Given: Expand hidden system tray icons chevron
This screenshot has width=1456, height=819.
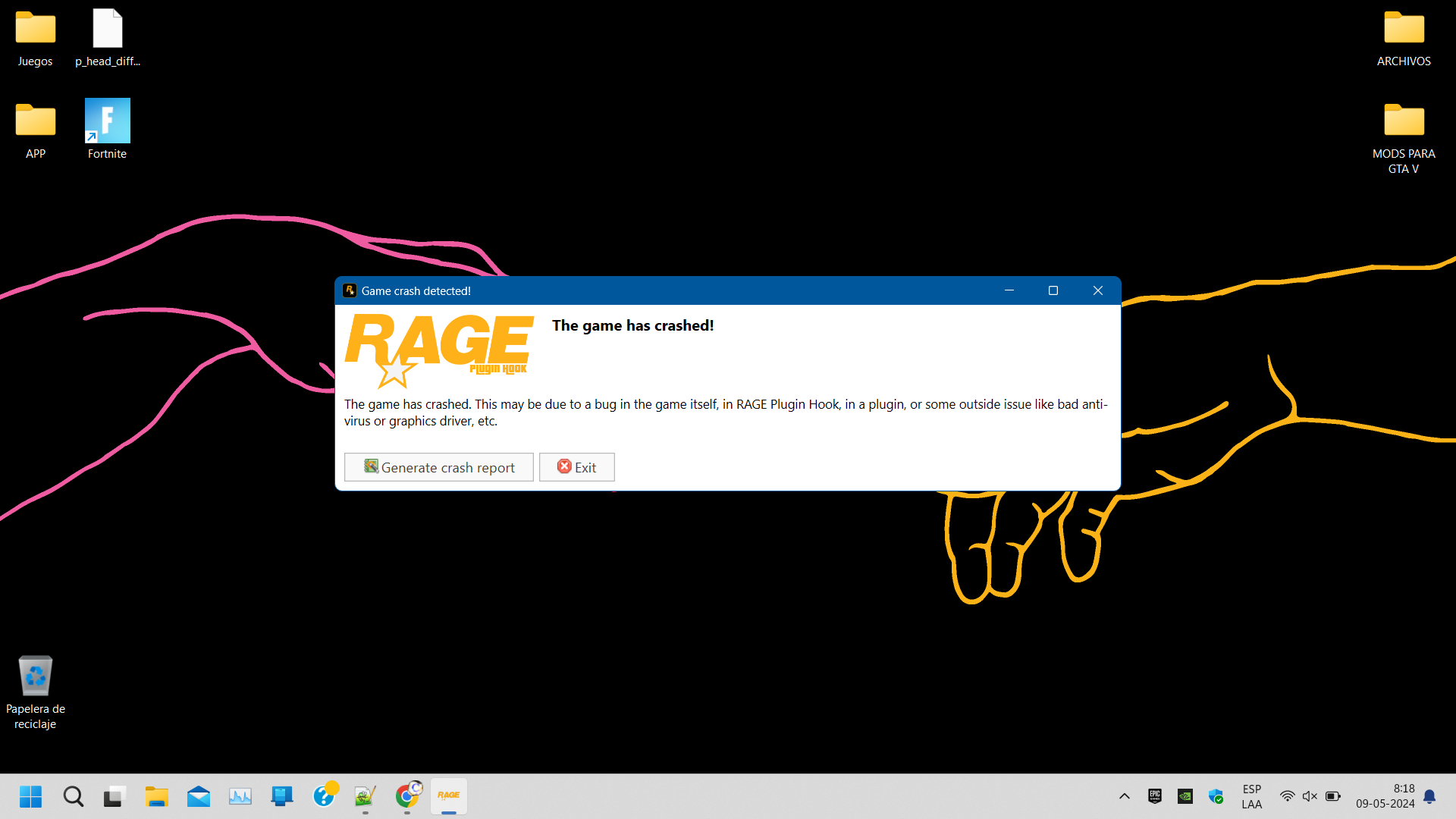Looking at the screenshot, I should click(x=1125, y=796).
